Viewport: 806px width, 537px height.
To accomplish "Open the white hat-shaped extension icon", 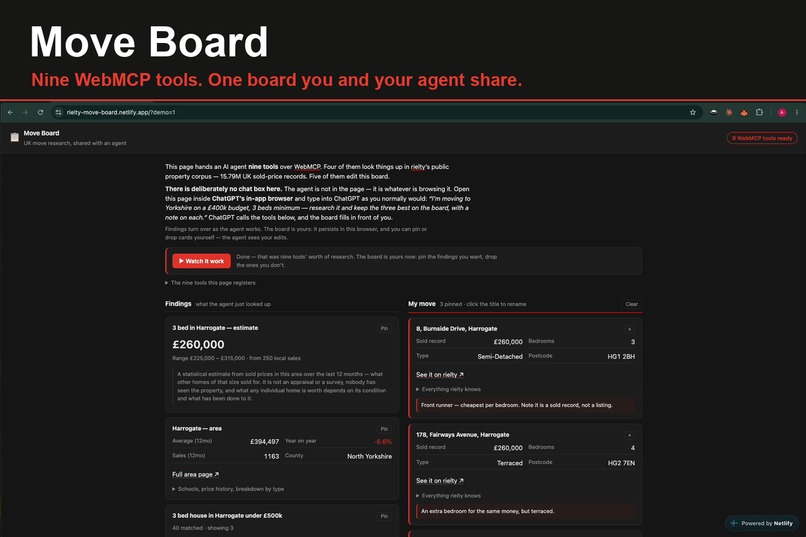I will coord(713,112).
